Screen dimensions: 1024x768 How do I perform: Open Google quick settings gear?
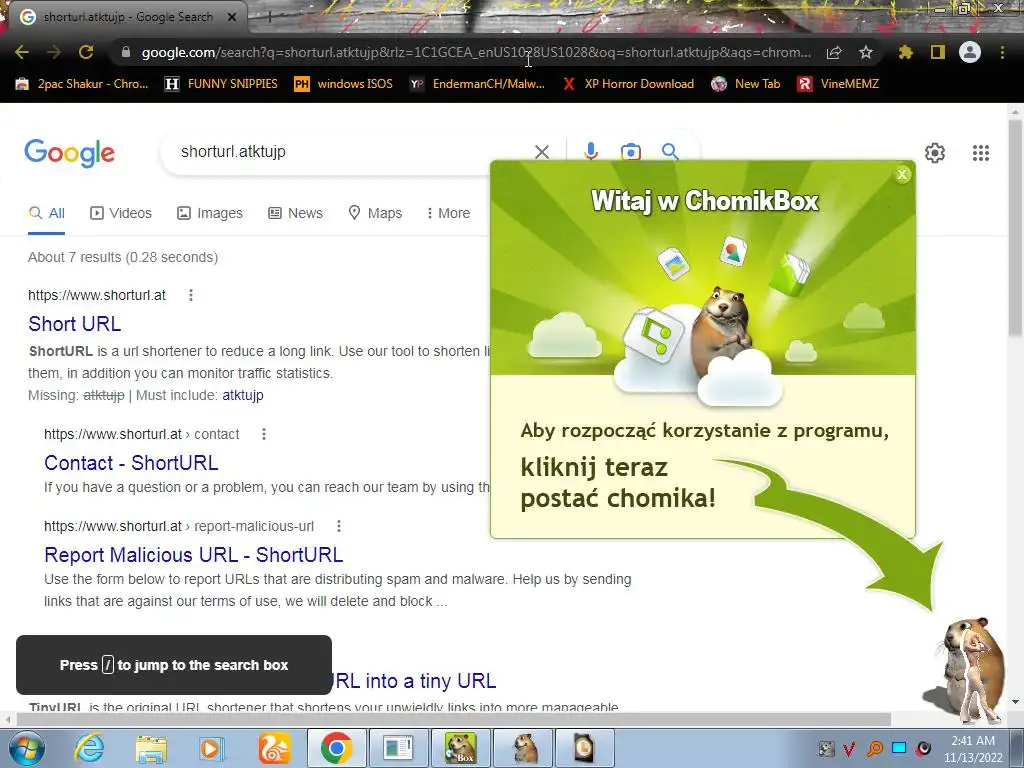click(x=935, y=153)
